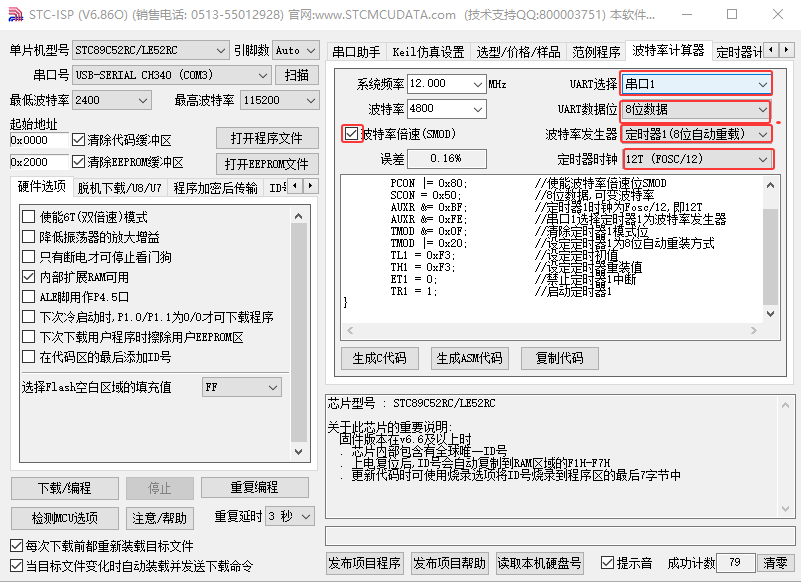
Task: Click the 0x2000 EEPROM address field
Action: pyautogui.click(x=39, y=162)
